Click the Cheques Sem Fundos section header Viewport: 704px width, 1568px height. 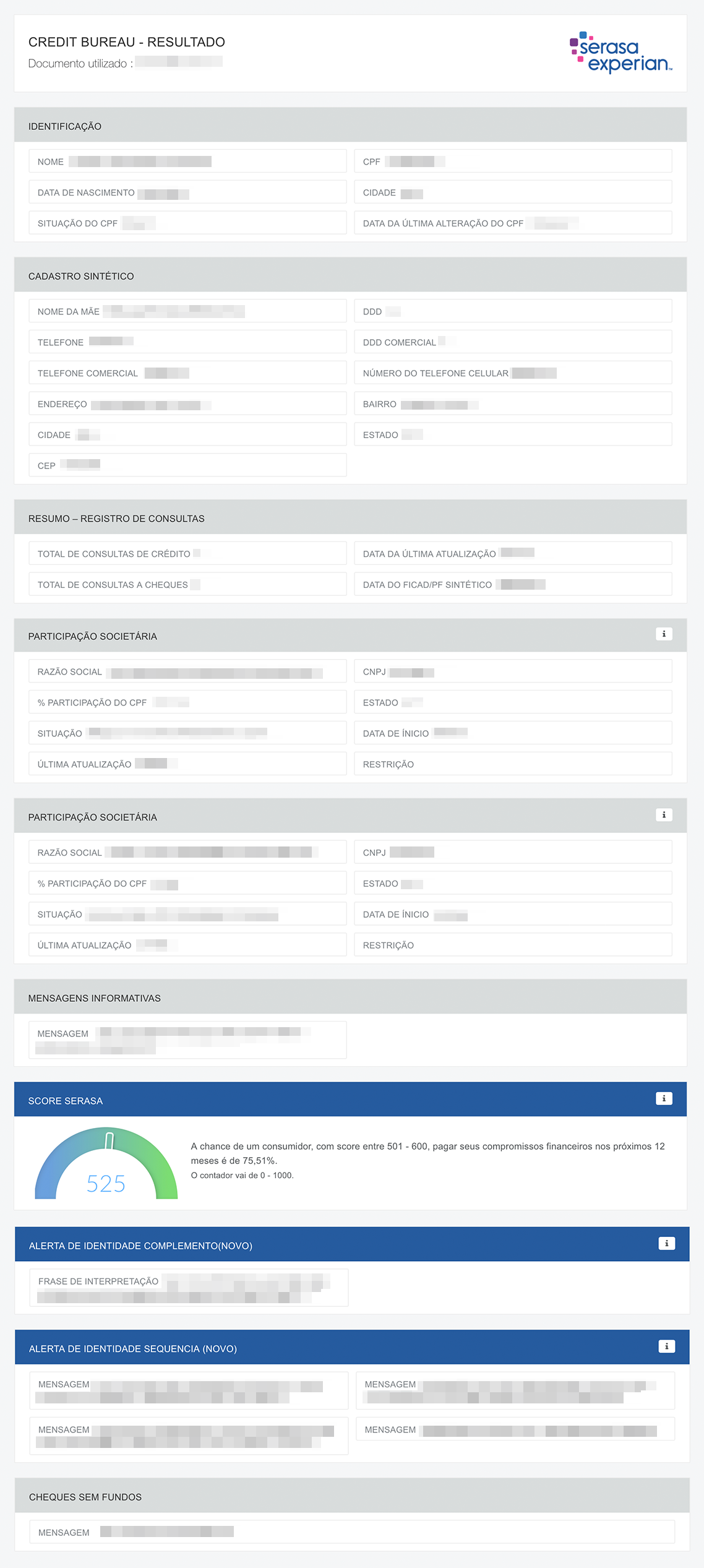(x=85, y=1497)
